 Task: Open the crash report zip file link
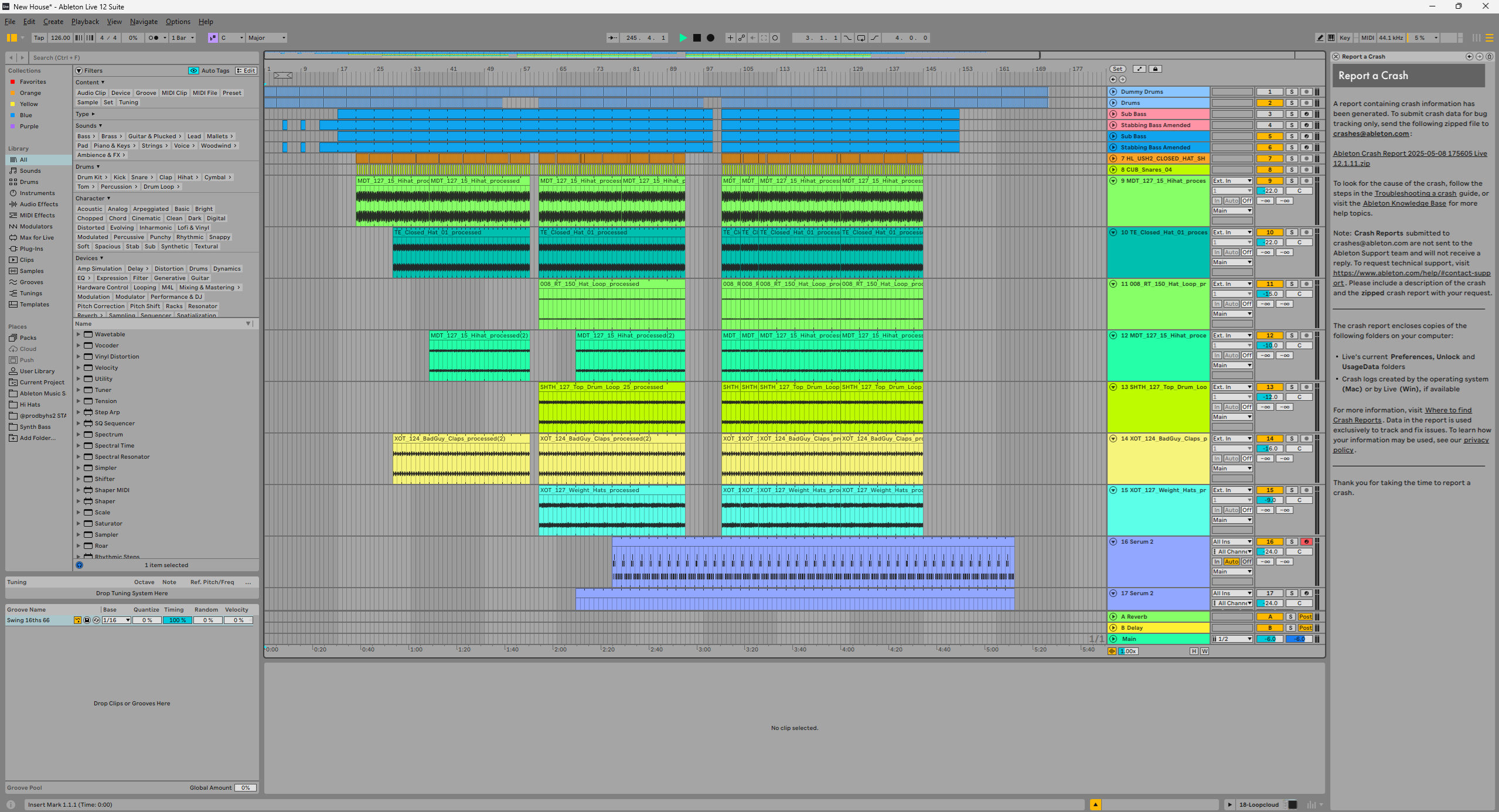tap(1410, 159)
